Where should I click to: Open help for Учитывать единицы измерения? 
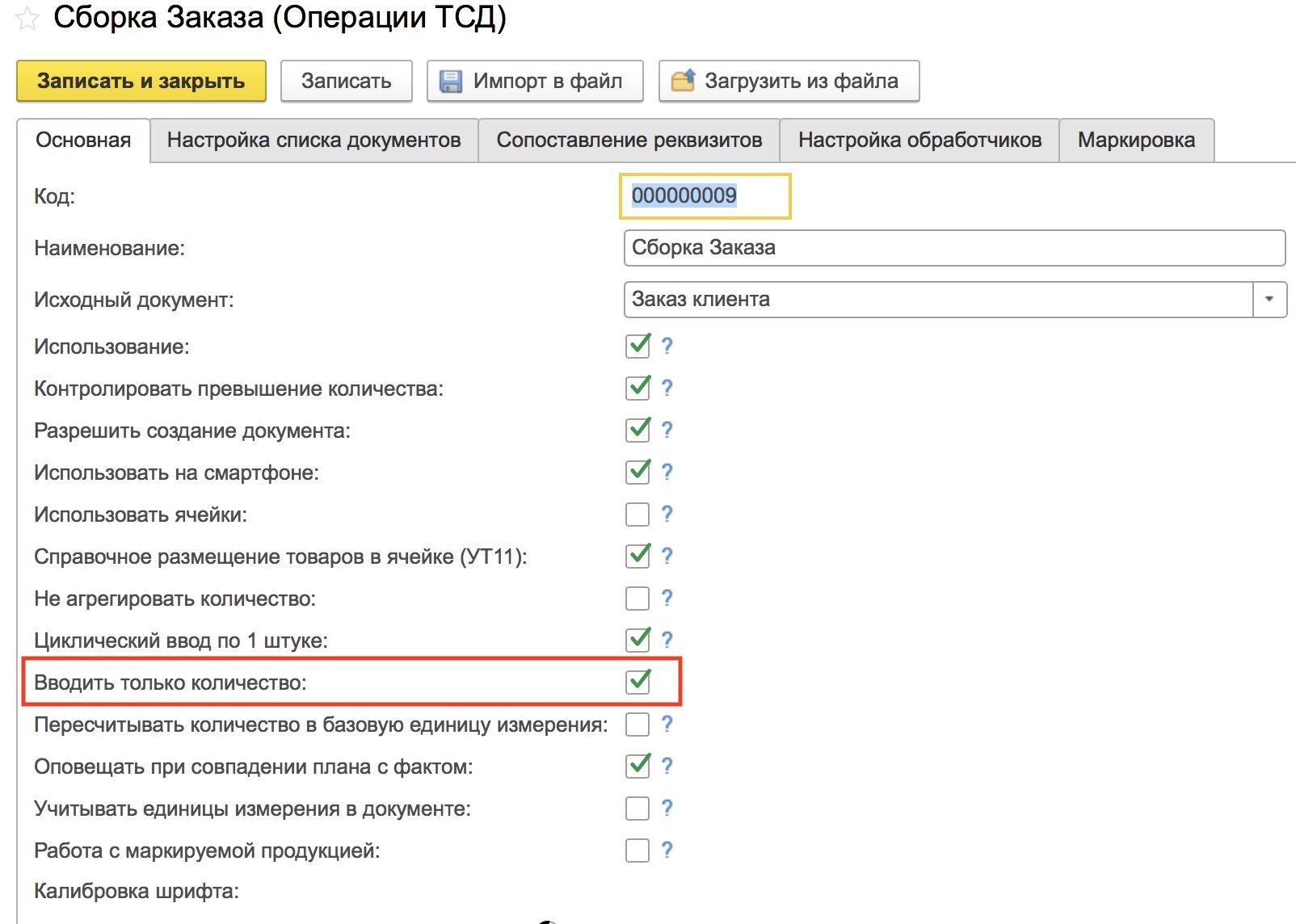point(667,808)
